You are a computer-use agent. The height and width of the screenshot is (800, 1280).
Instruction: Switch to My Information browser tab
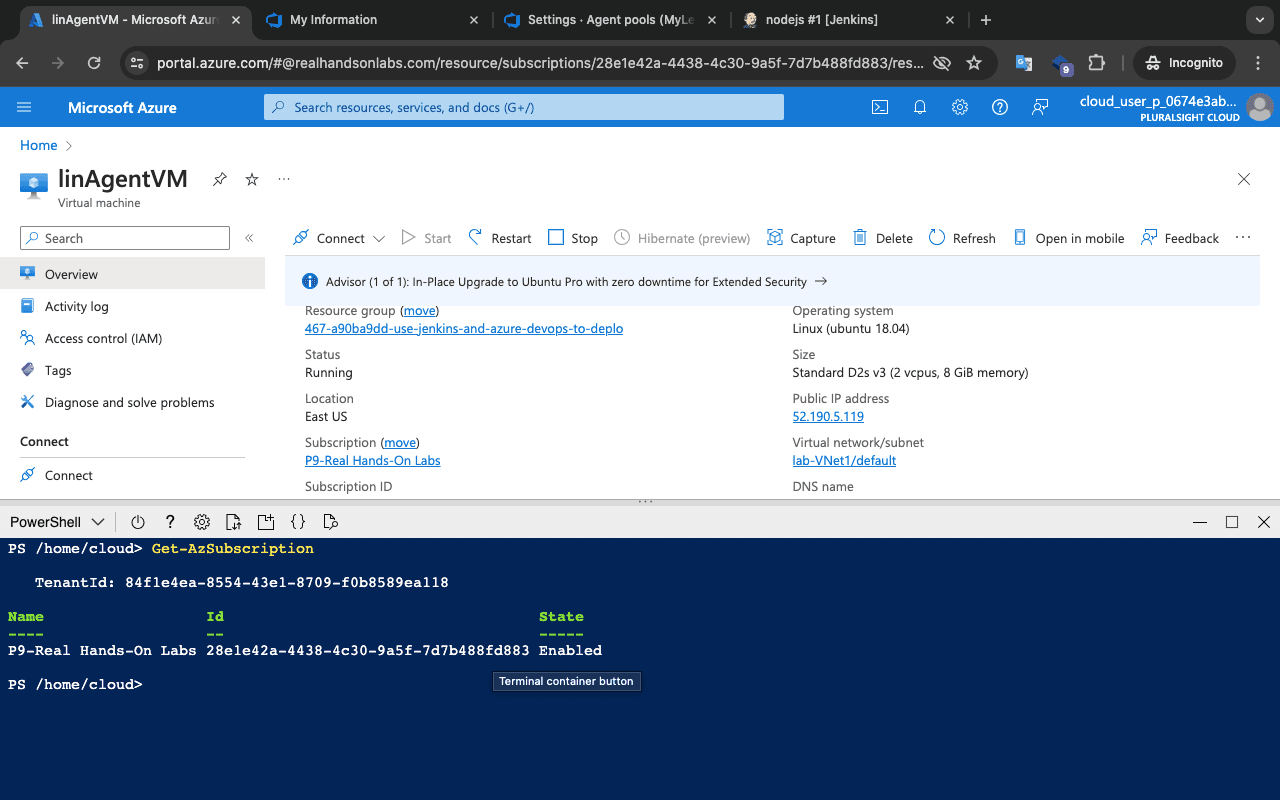click(x=372, y=20)
